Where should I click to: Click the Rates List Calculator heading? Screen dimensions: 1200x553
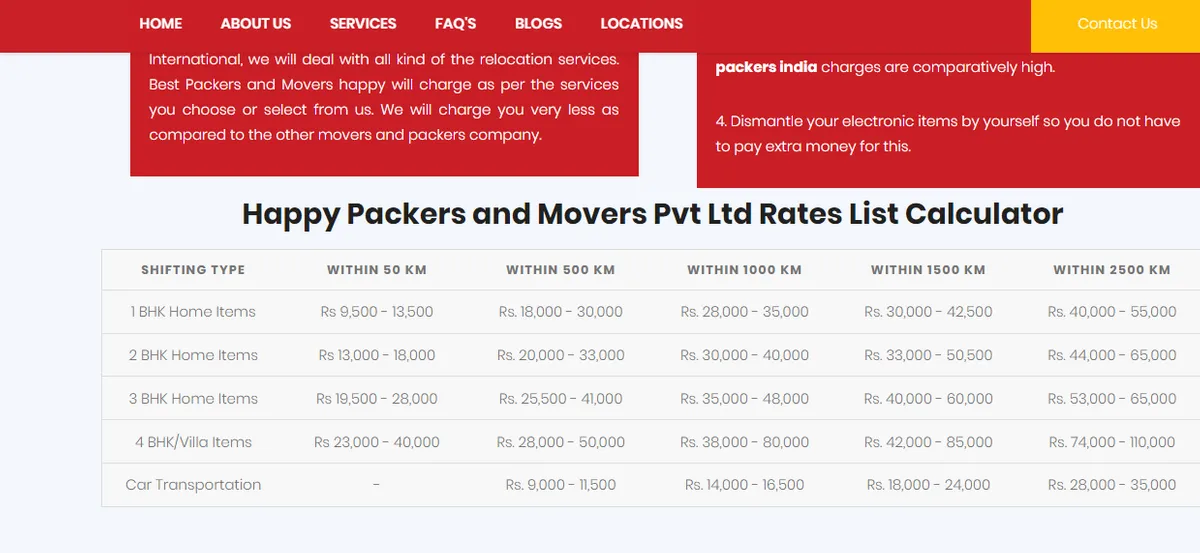point(652,214)
